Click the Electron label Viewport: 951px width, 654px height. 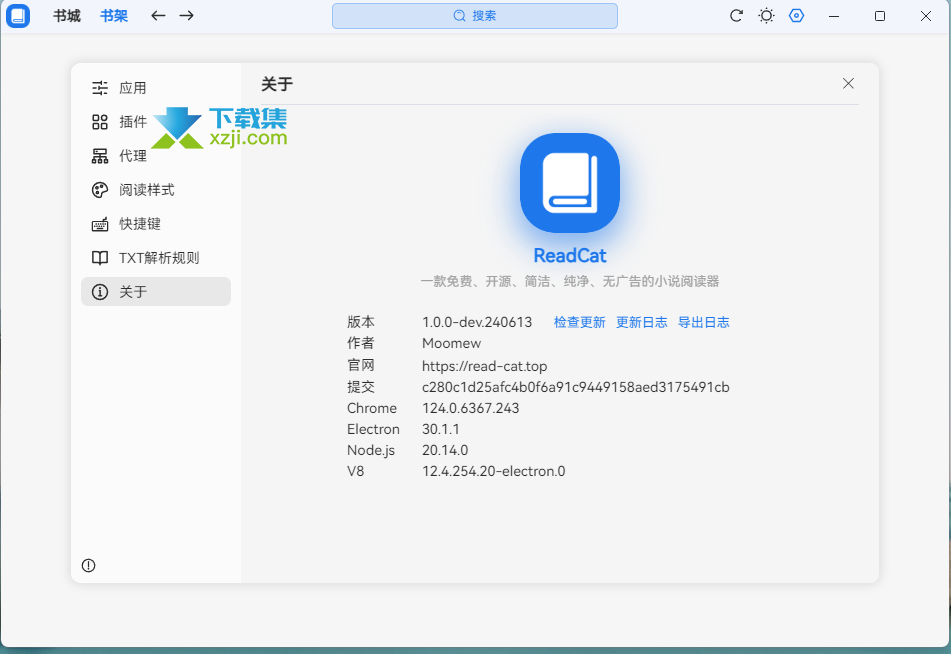[373, 430]
